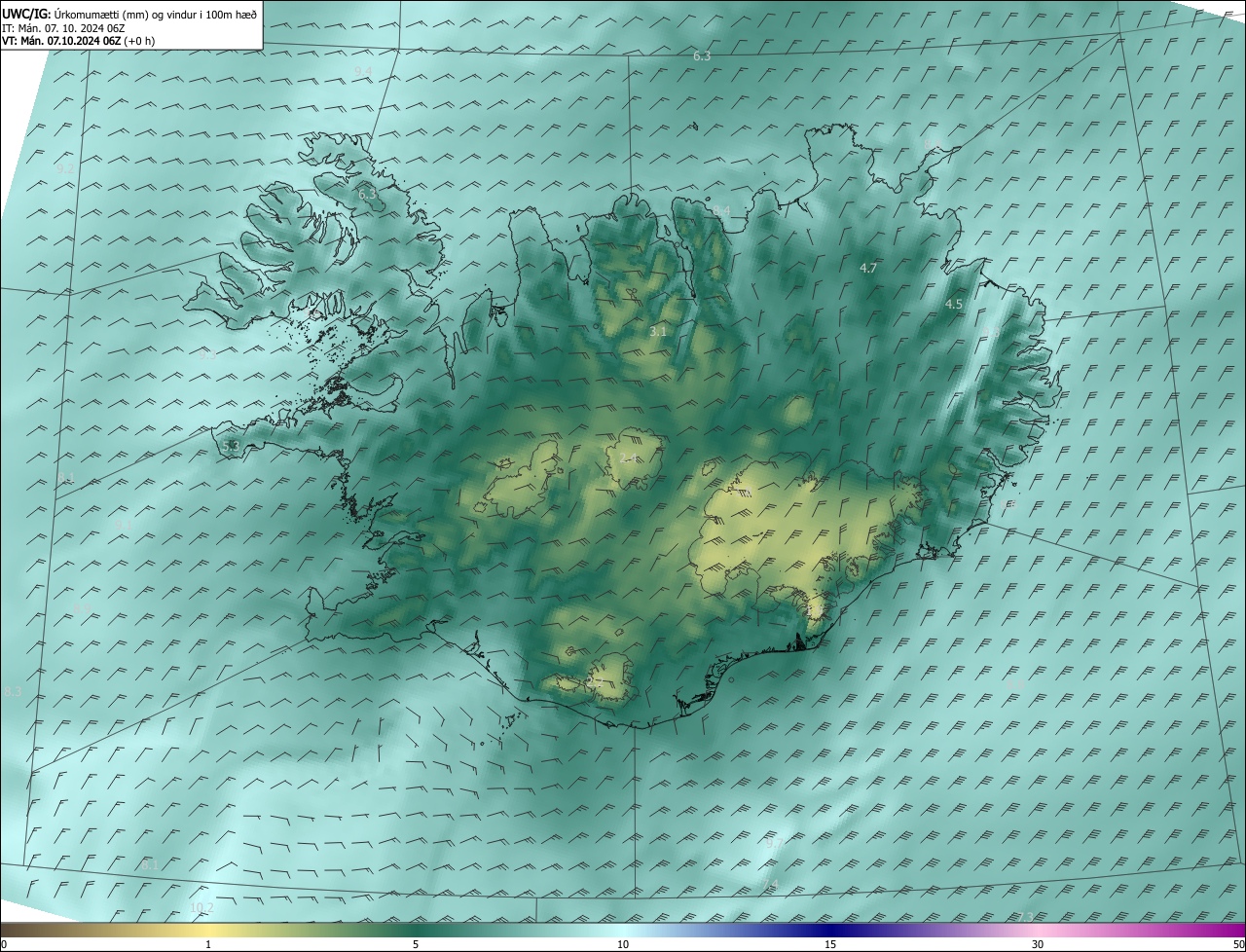Viewport: 1246px width, 952px height.
Task: Click the '2.4' value label on the map
Action: click(x=629, y=458)
